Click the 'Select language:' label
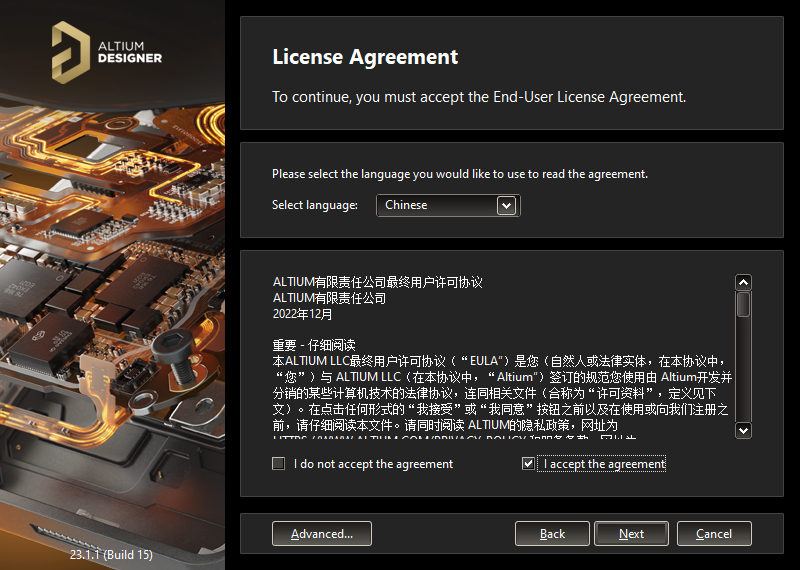The width and height of the screenshot is (800, 570). pyautogui.click(x=315, y=205)
